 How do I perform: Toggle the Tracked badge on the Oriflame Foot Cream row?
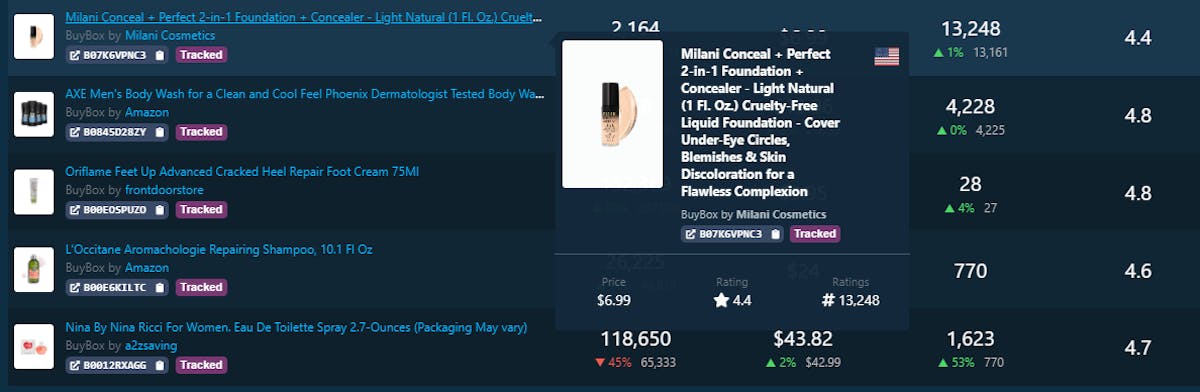click(201, 210)
